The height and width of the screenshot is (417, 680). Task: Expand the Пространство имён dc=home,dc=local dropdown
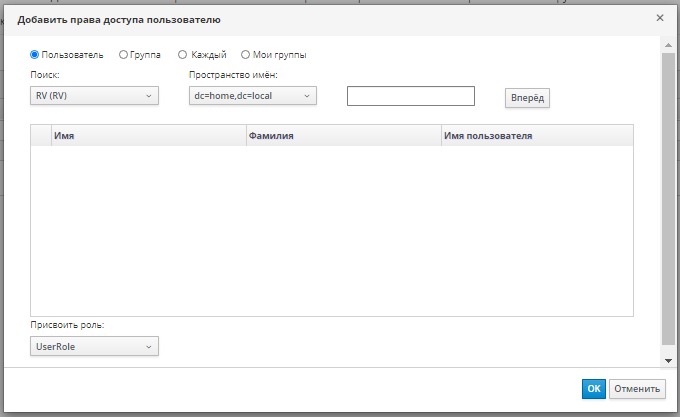click(x=252, y=96)
